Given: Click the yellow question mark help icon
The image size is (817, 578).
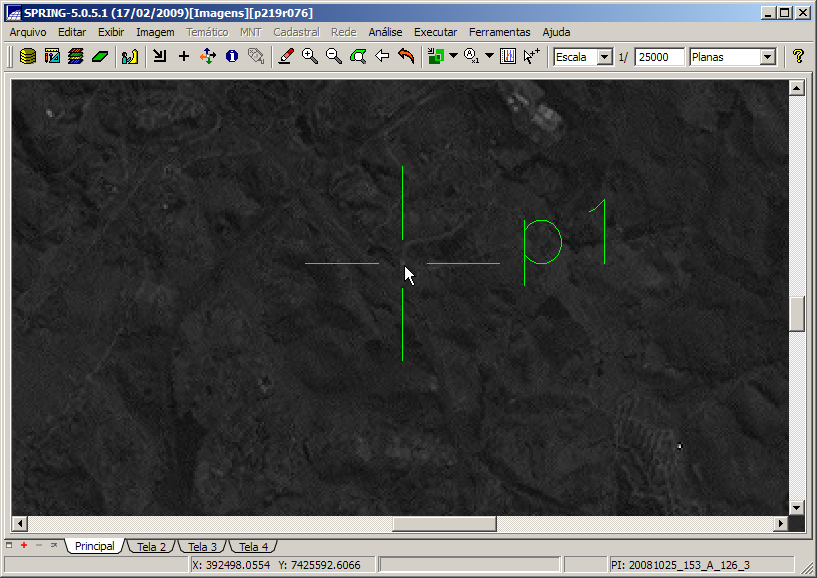Looking at the screenshot, I should pyautogui.click(x=798, y=57).
